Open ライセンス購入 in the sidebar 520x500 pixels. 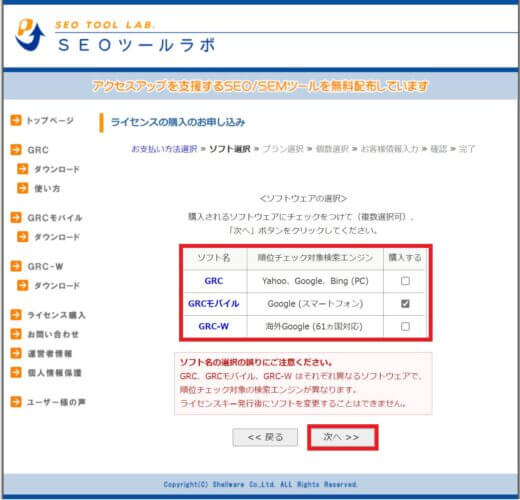pyautogui.click(x=56, y=315)
